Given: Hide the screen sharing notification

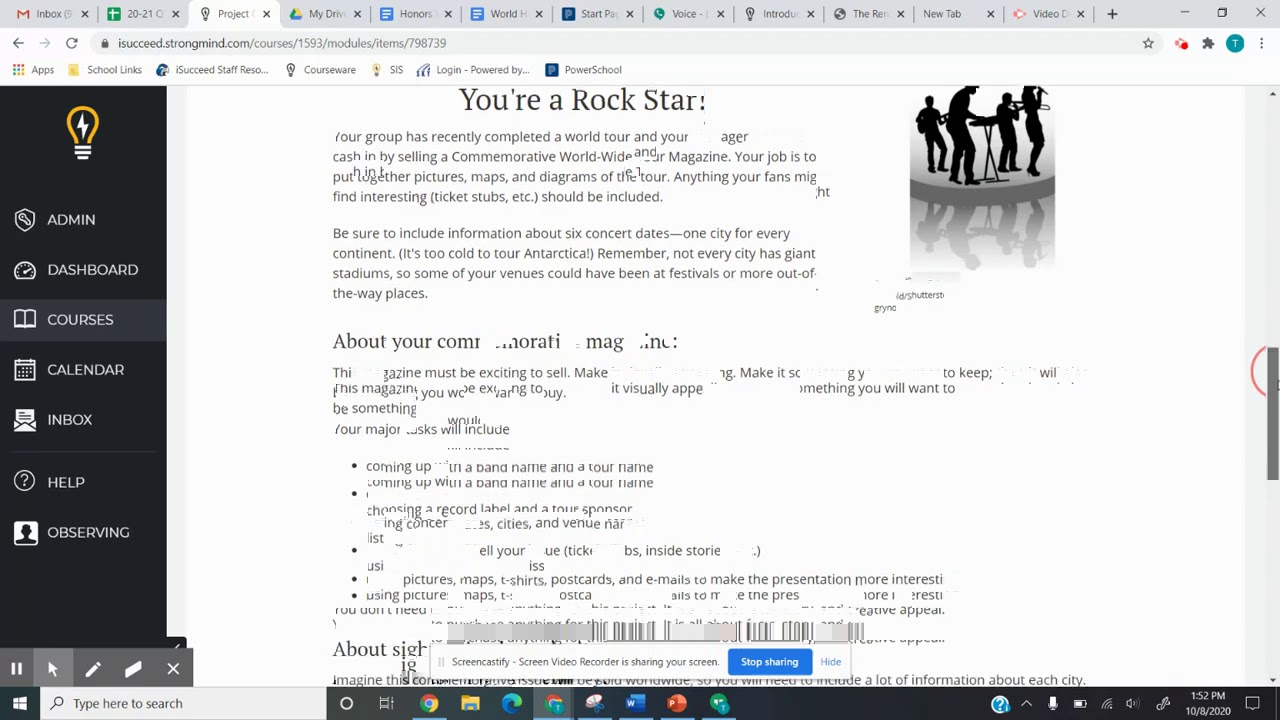Looking at the screenshot, I should click(x=831, y=662).
